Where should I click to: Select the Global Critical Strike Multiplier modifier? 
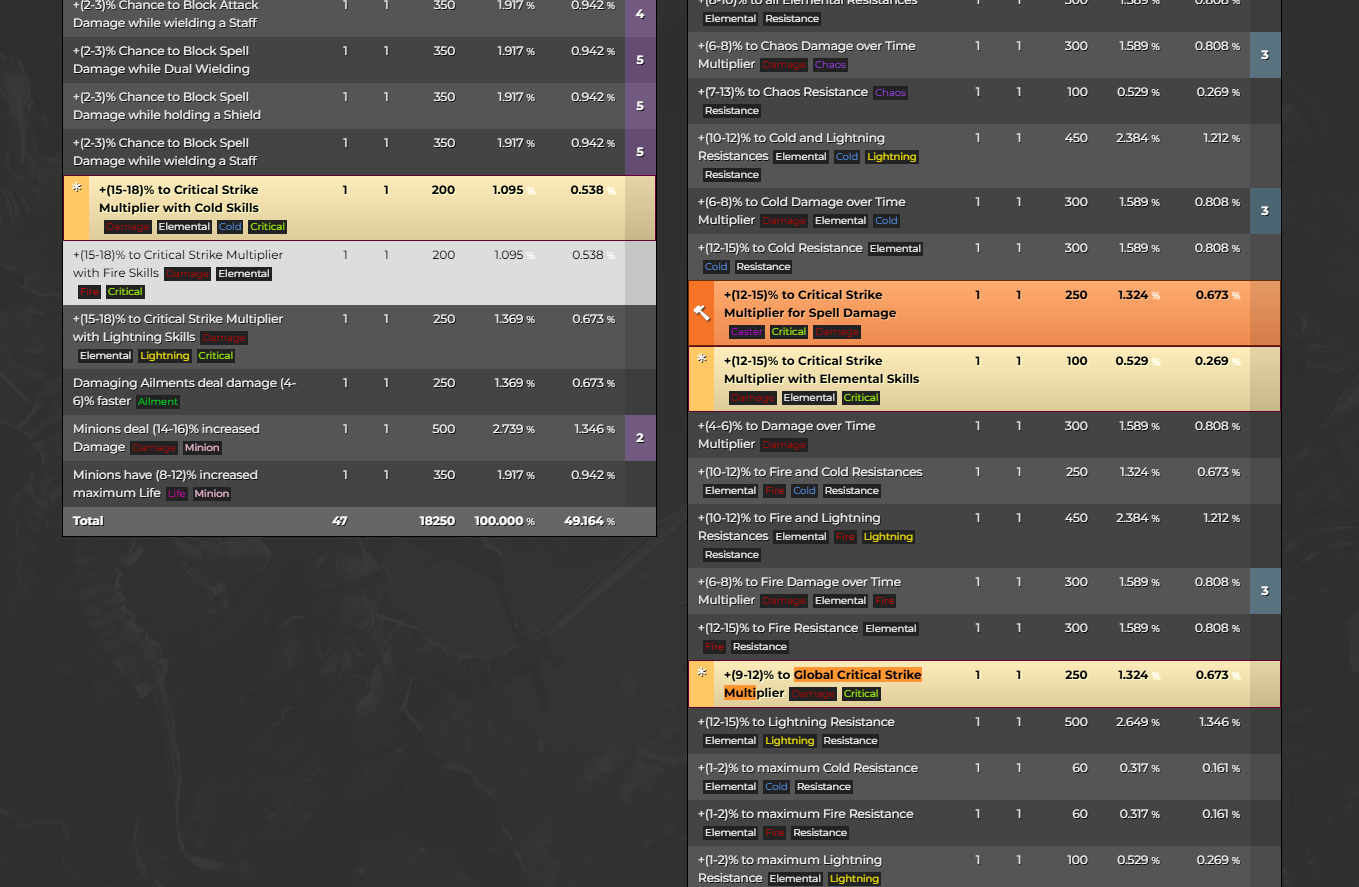tap(984, 684)
